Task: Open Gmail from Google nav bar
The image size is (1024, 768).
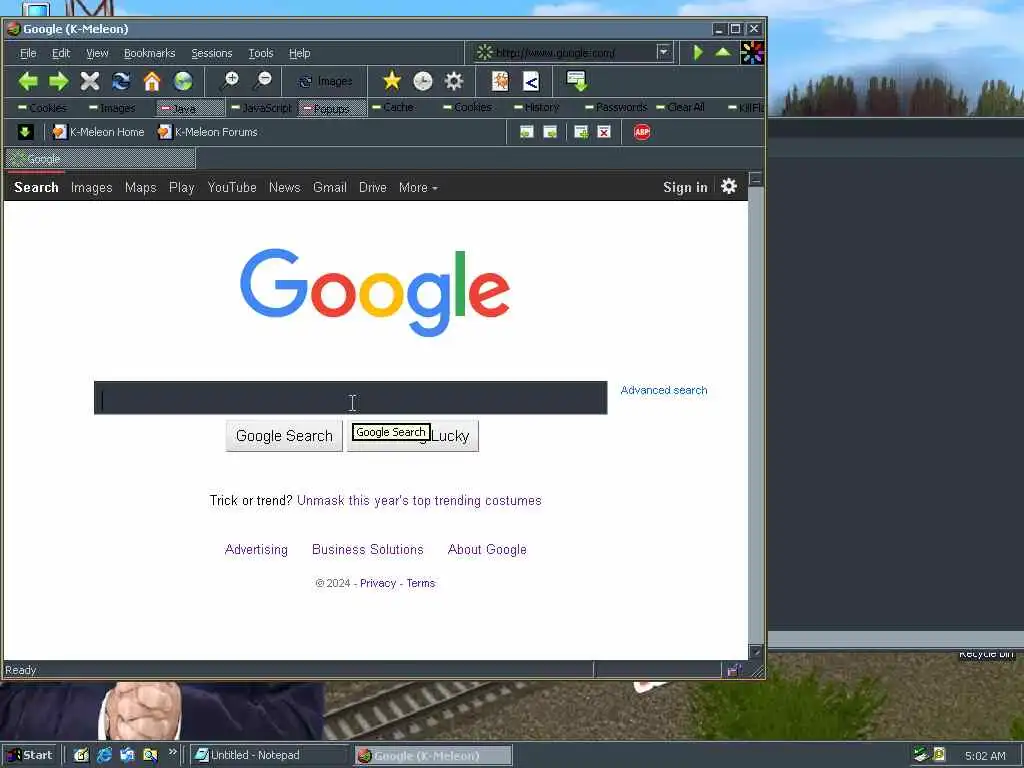Action: click(330, 187)
